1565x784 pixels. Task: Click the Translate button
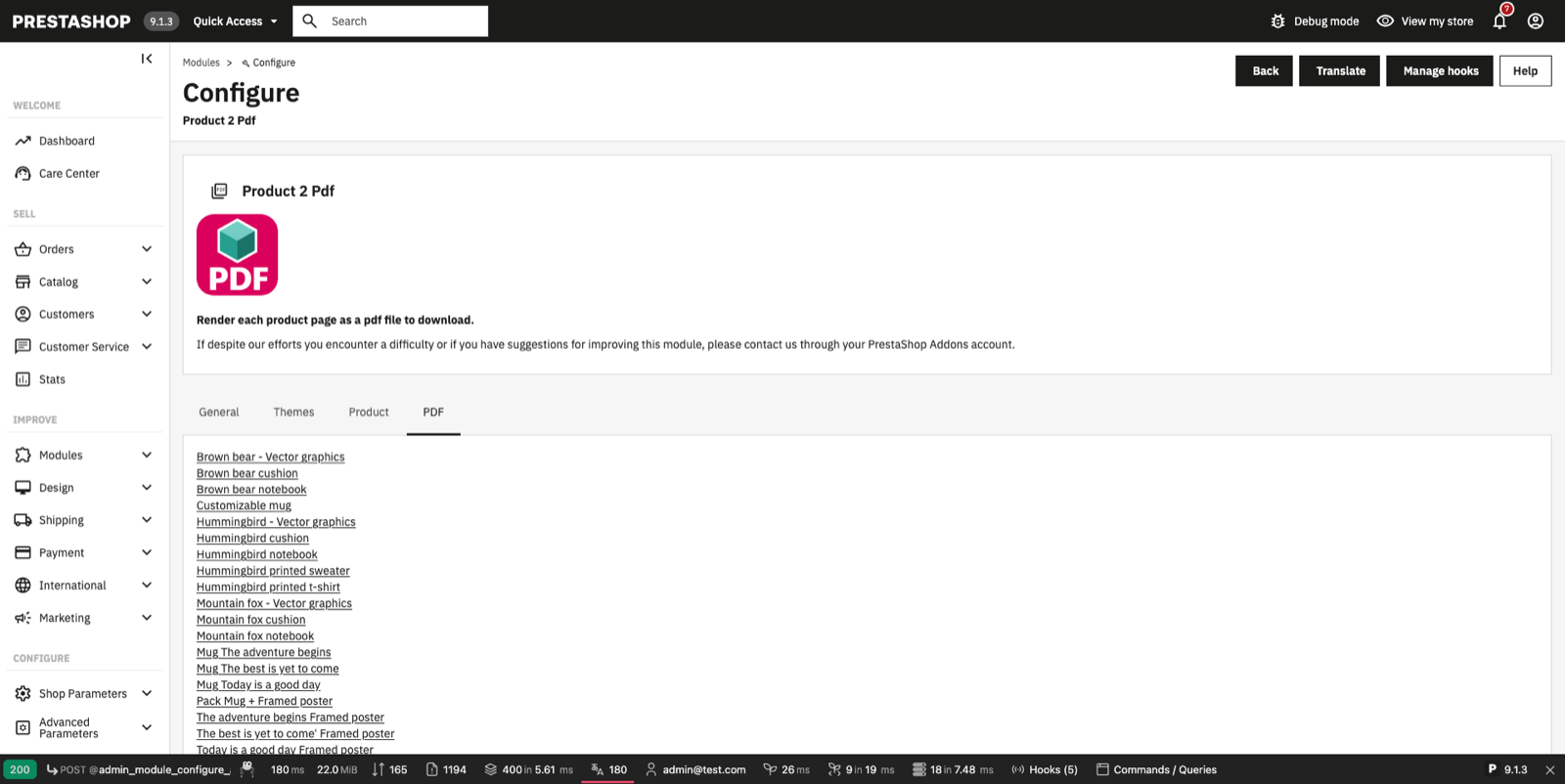coord(1340,70)
